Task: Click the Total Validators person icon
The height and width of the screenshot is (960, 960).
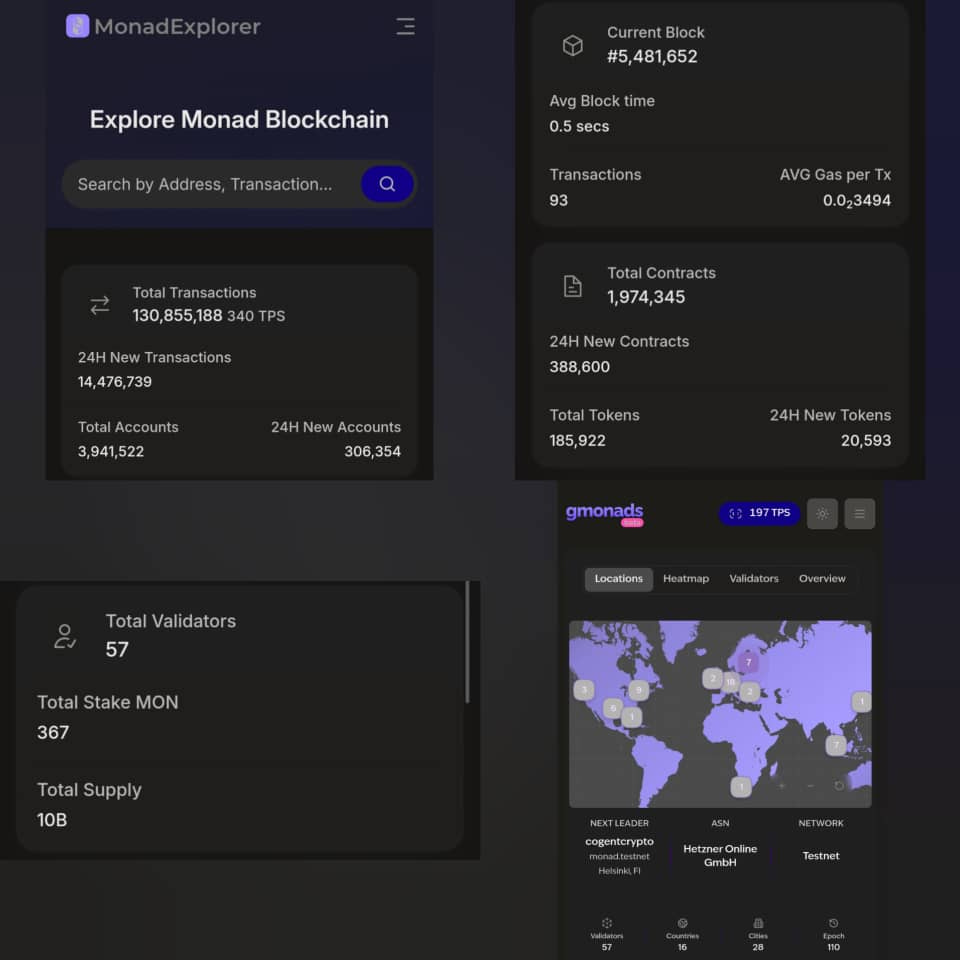Action: coord(65,636)
